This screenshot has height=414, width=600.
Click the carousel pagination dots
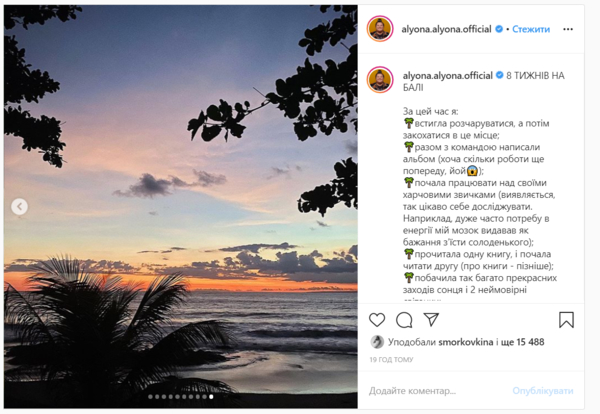180,397
